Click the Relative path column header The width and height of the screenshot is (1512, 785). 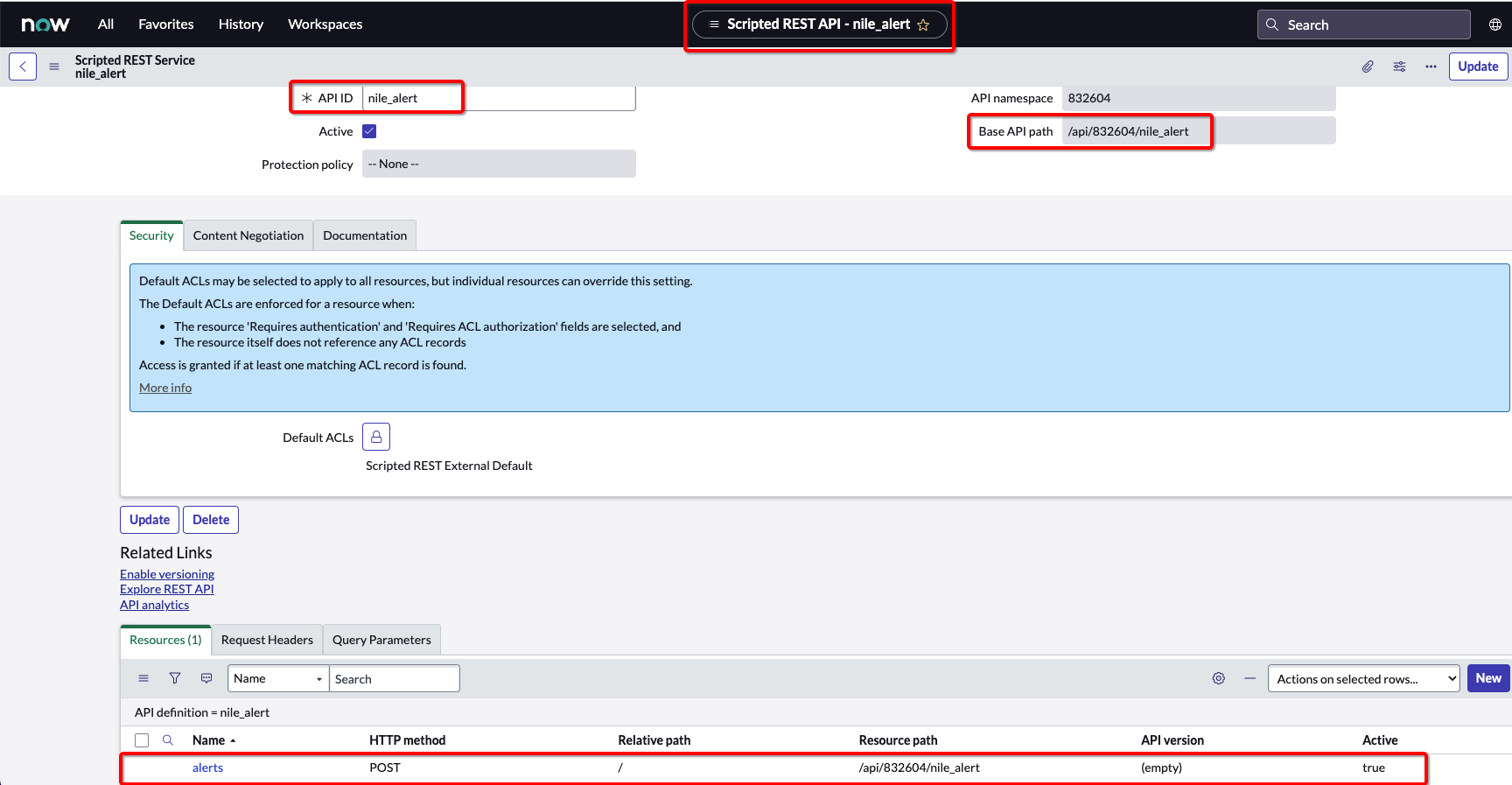(654, 740)
